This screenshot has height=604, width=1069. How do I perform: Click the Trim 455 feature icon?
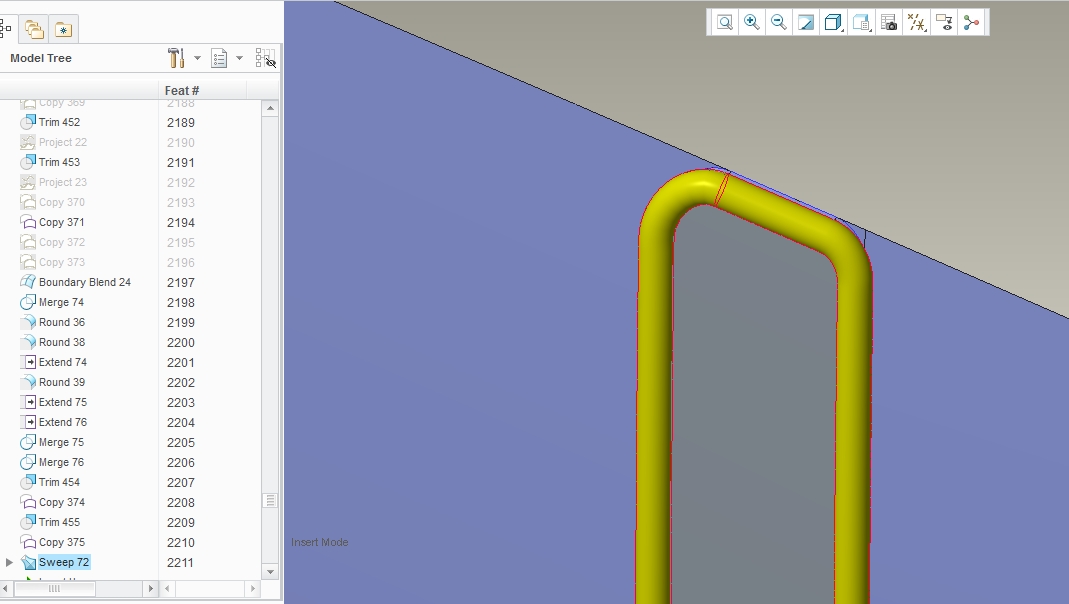point(28,522)
